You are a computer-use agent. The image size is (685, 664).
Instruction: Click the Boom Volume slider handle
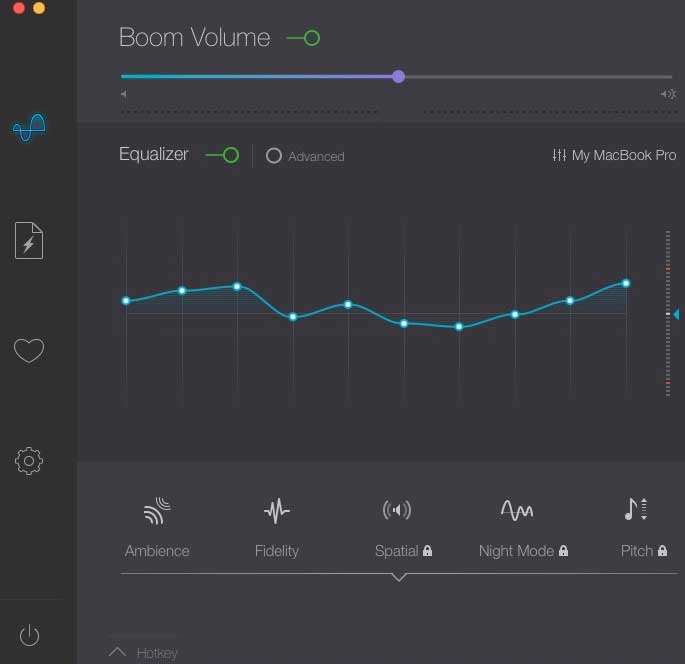pos(398,77)
